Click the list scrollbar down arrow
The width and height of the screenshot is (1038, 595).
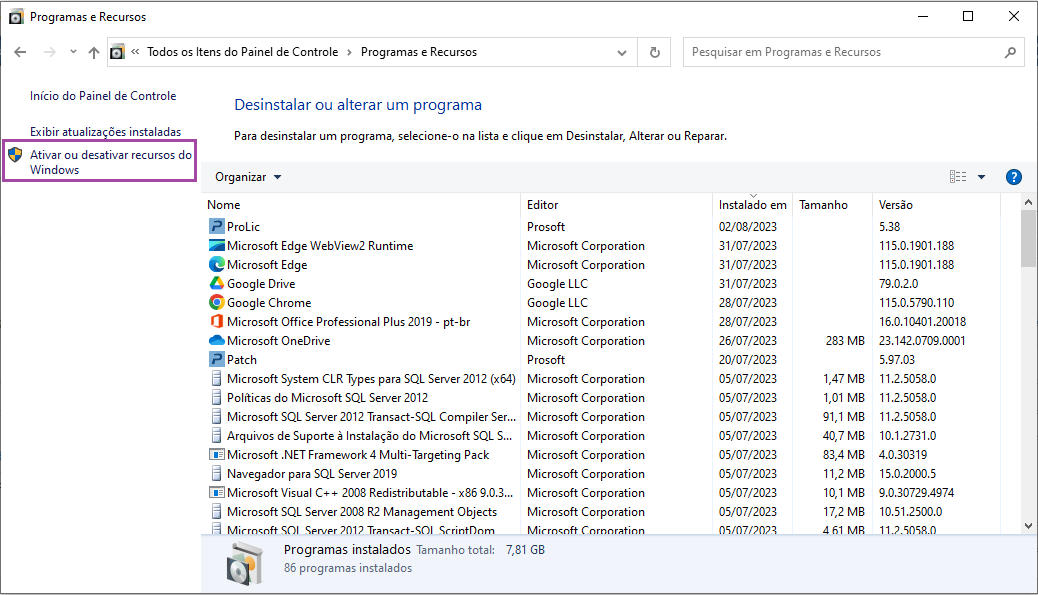[1028, 526]
